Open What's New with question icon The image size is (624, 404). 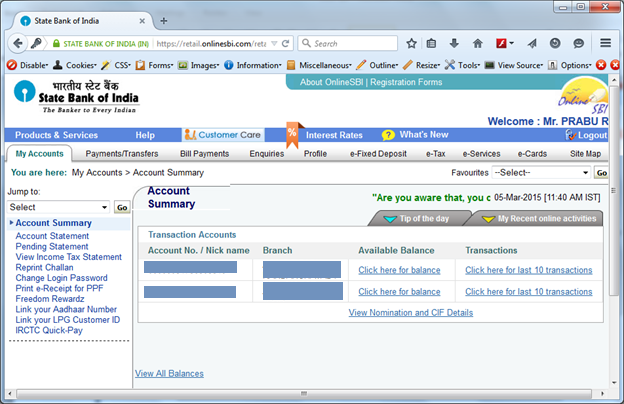(x=415, y=135)
